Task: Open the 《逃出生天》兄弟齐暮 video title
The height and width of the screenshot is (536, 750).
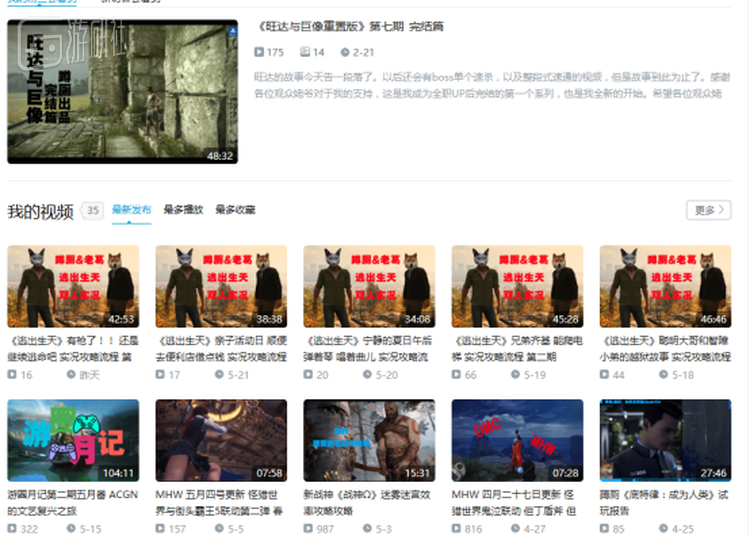Action: 518,349
